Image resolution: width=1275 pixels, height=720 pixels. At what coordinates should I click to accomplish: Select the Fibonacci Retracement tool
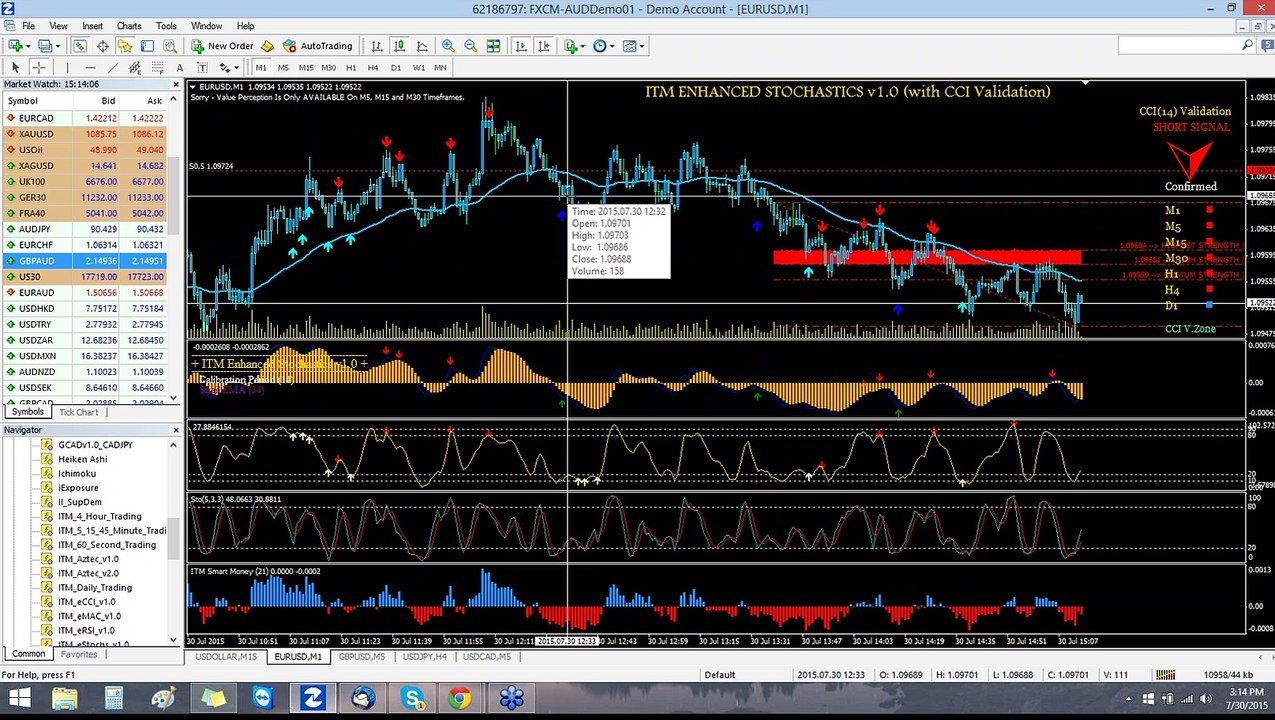point(157,67)
